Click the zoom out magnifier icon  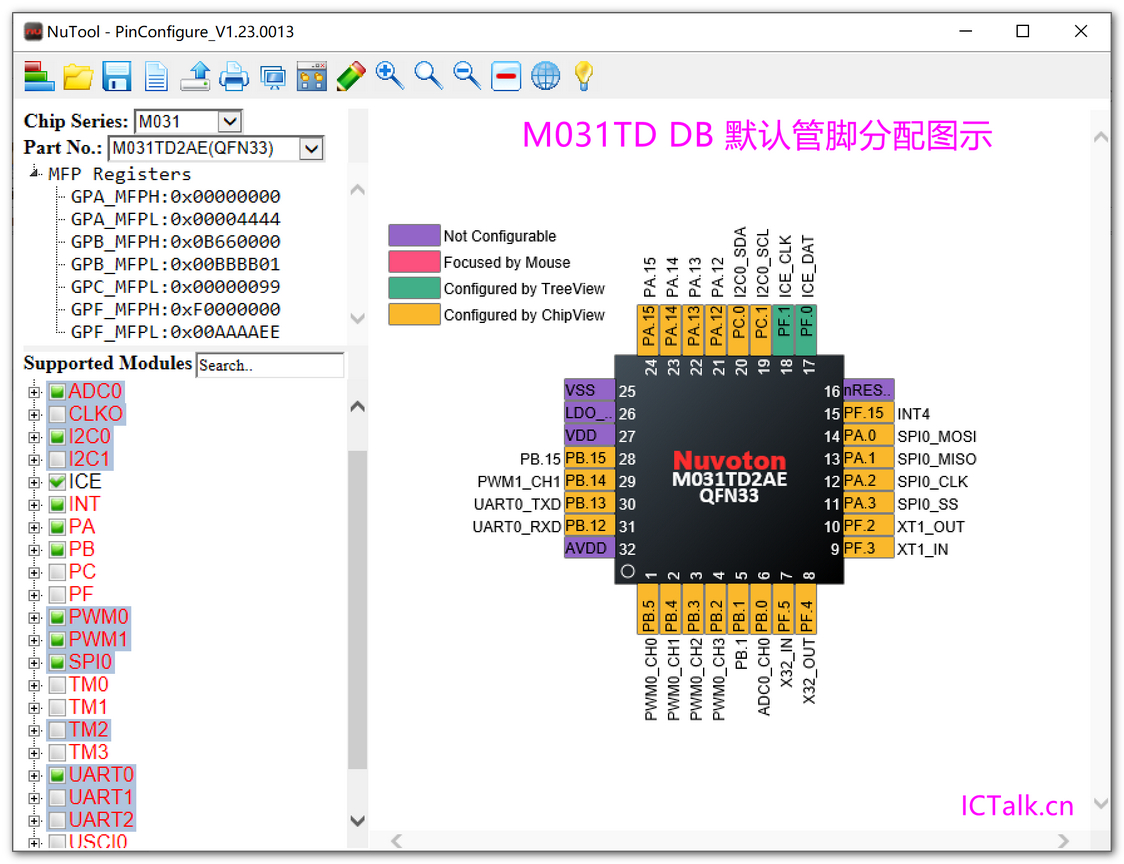tap(467, 75)
